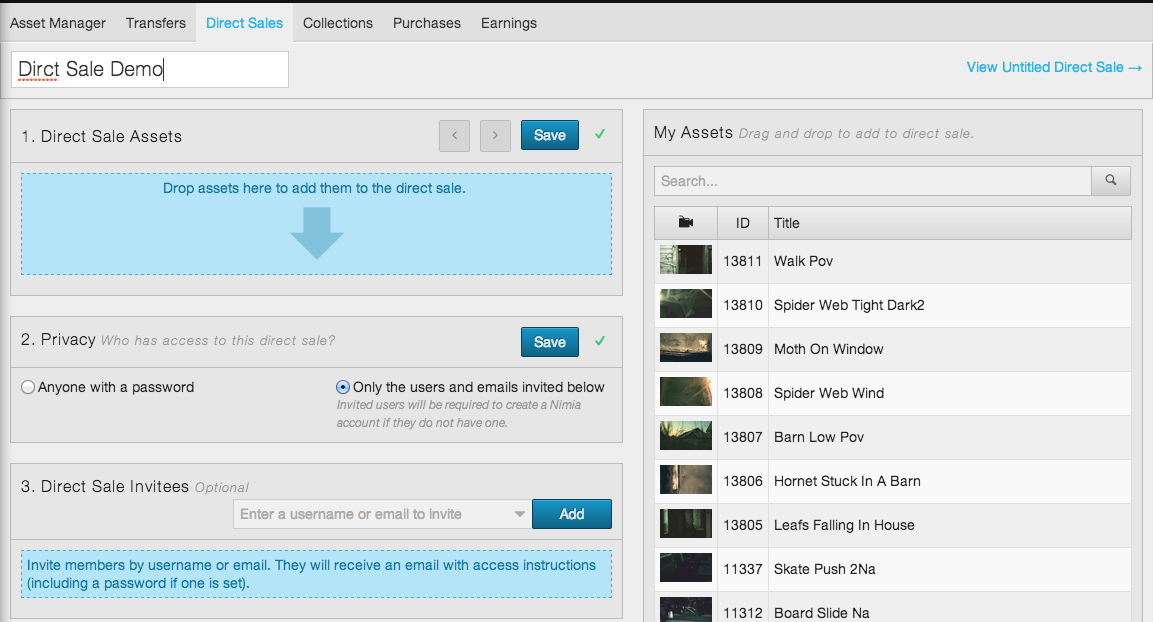
Task: Click the 'Walk Pov' title text
Action: click(x=803, y=261)
